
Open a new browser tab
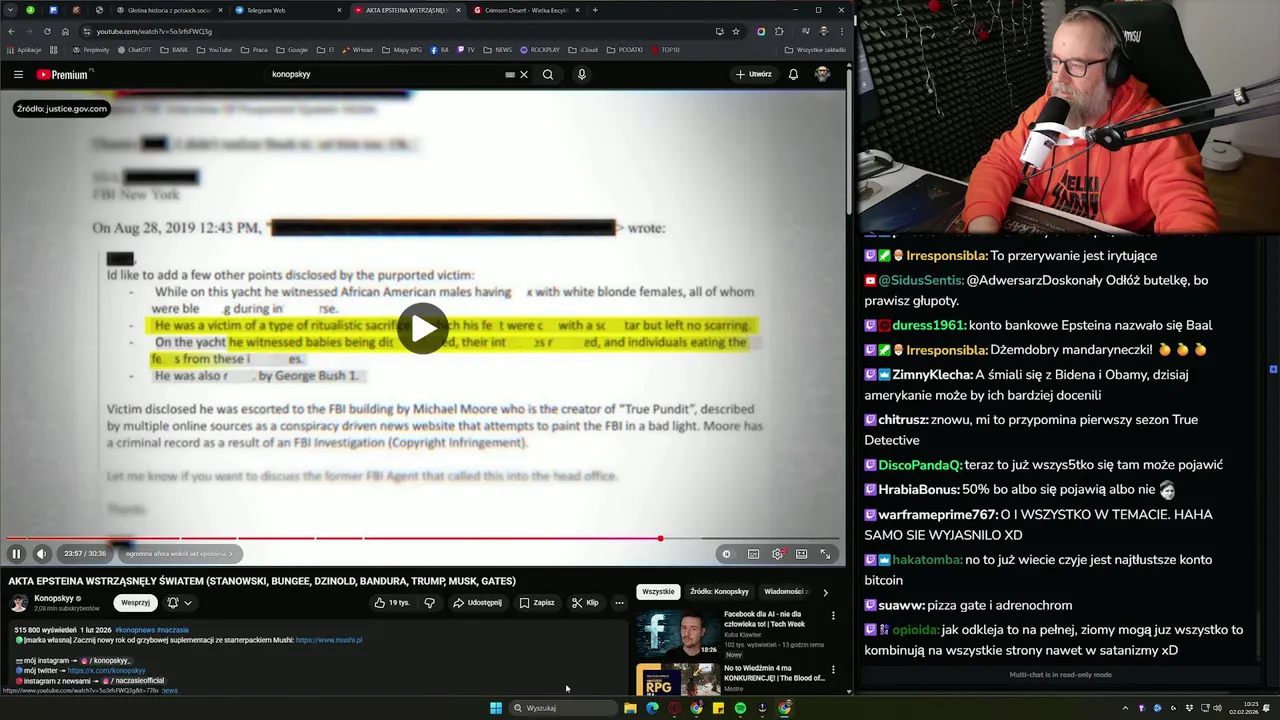tap(595, 10)
